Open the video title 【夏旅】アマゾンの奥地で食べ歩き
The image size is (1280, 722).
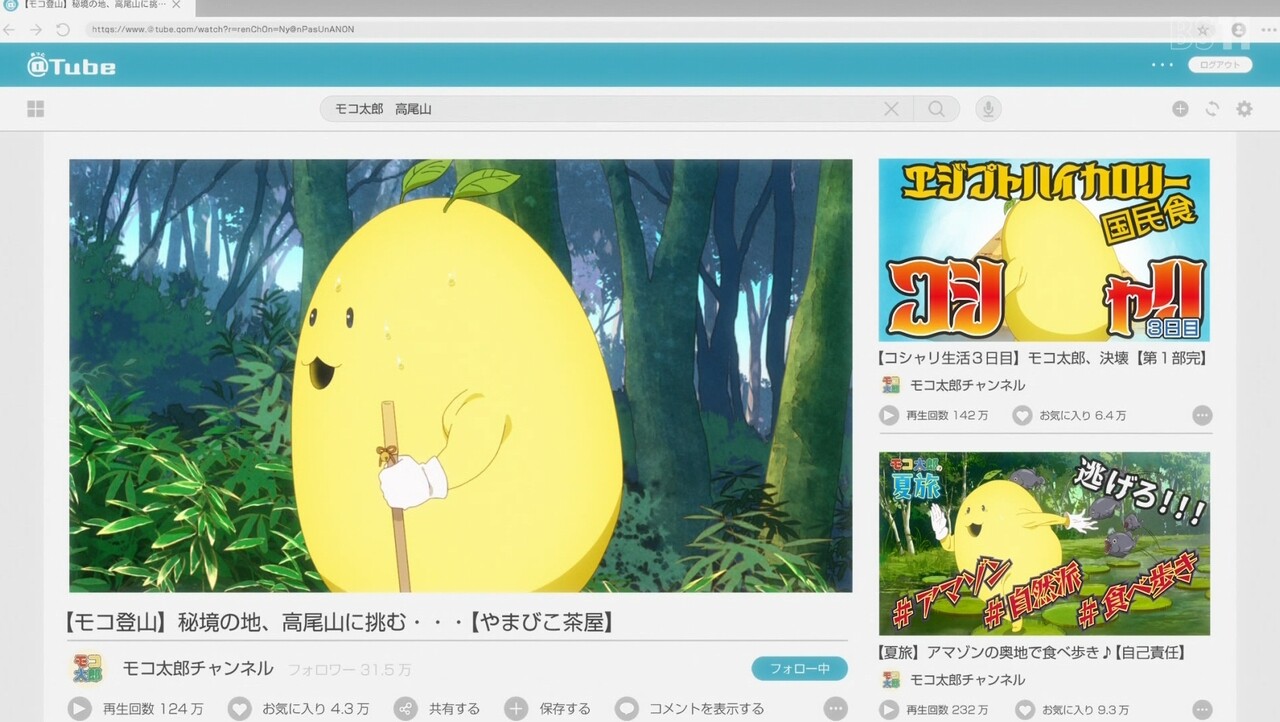click(1030, 652)
